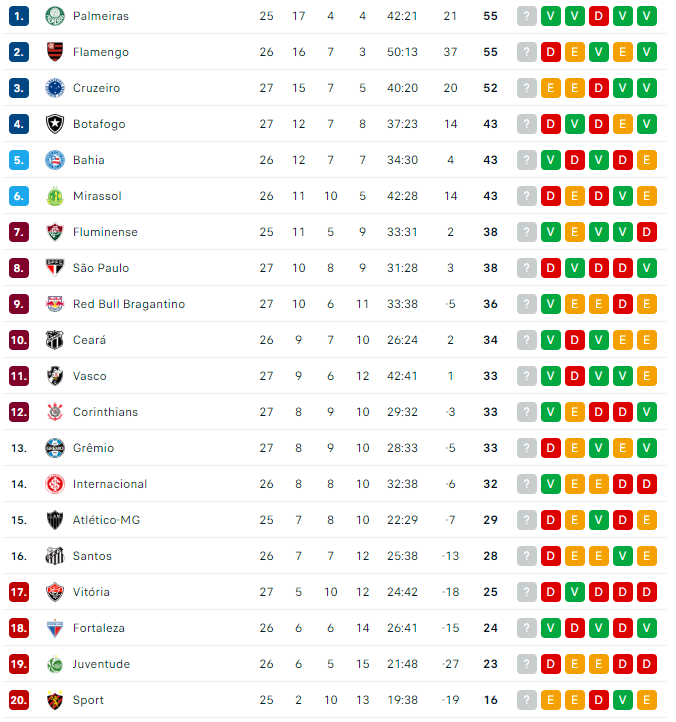Click the Flamengo club crest icon
The height and width of the screenshot is (722, 676).
click(x=54, y=52)
